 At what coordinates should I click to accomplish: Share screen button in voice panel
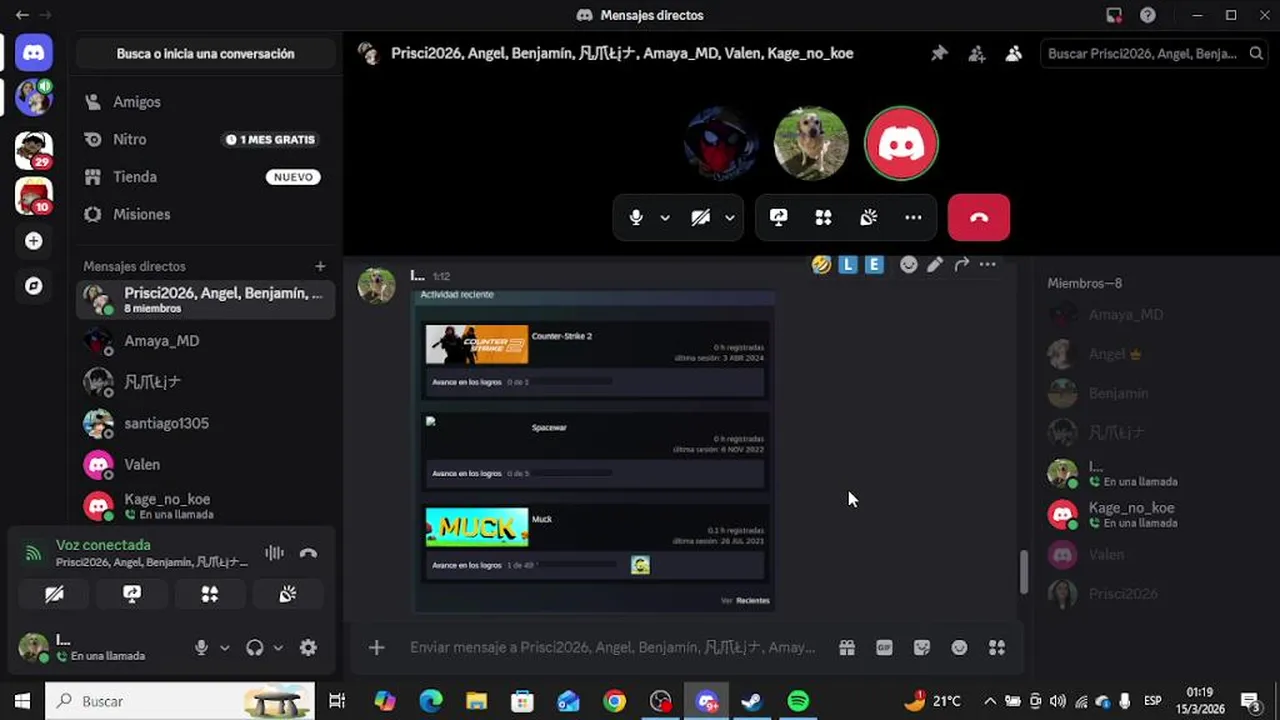point(132,594)
